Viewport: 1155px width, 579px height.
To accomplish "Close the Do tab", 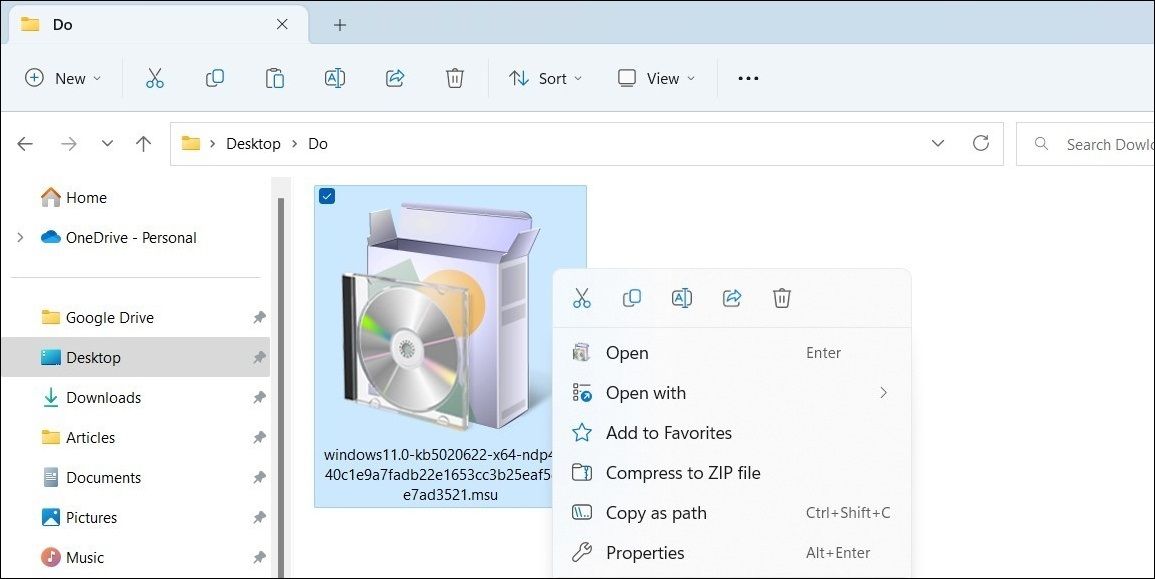I will (282, 24).
